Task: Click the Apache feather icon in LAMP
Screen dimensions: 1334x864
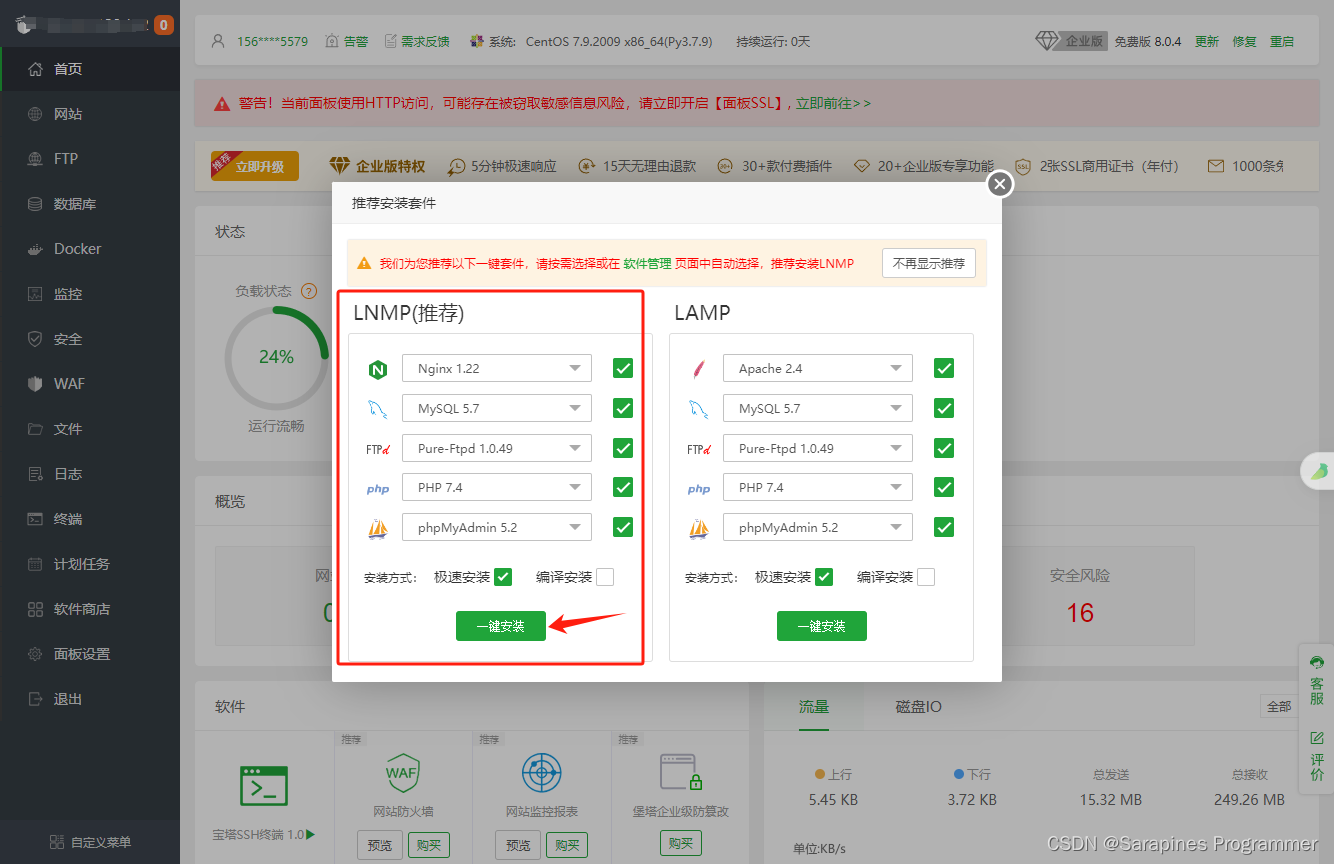Action: (x=698, y=369)
